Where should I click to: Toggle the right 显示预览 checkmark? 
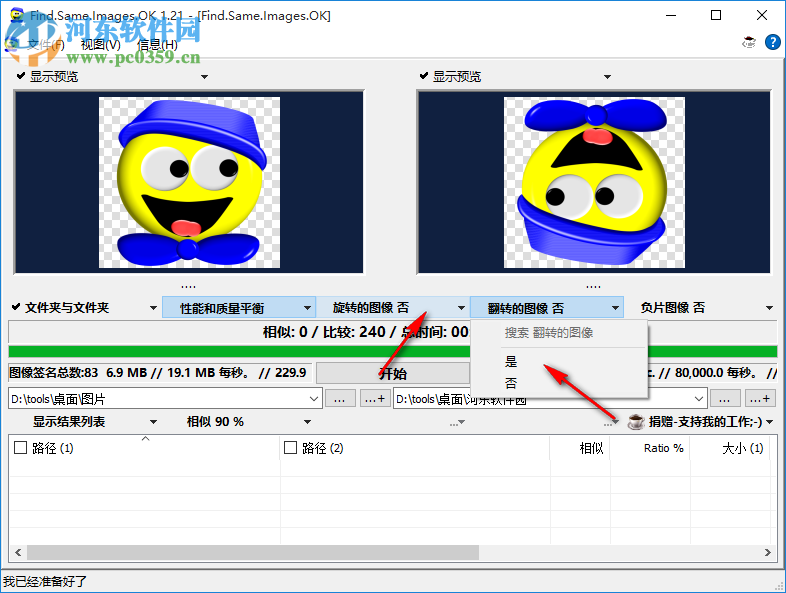pyautogui.click(x=424, y=76)
